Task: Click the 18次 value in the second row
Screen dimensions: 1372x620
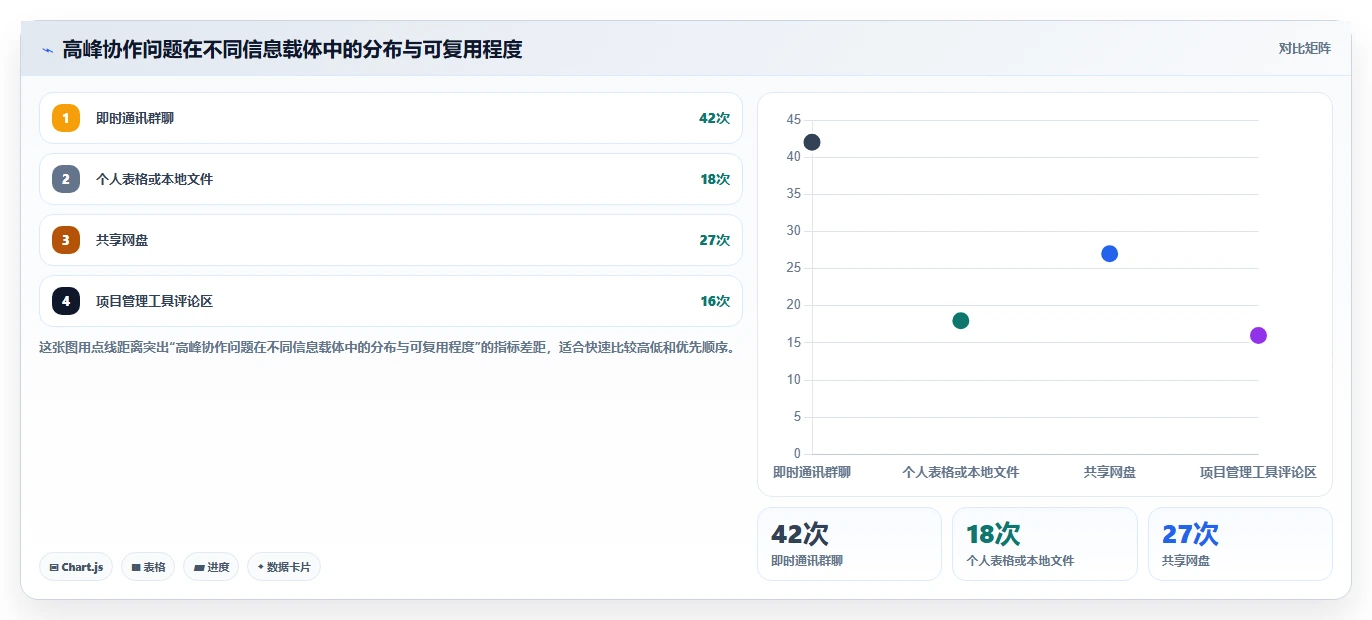Action: click(715, 179)
